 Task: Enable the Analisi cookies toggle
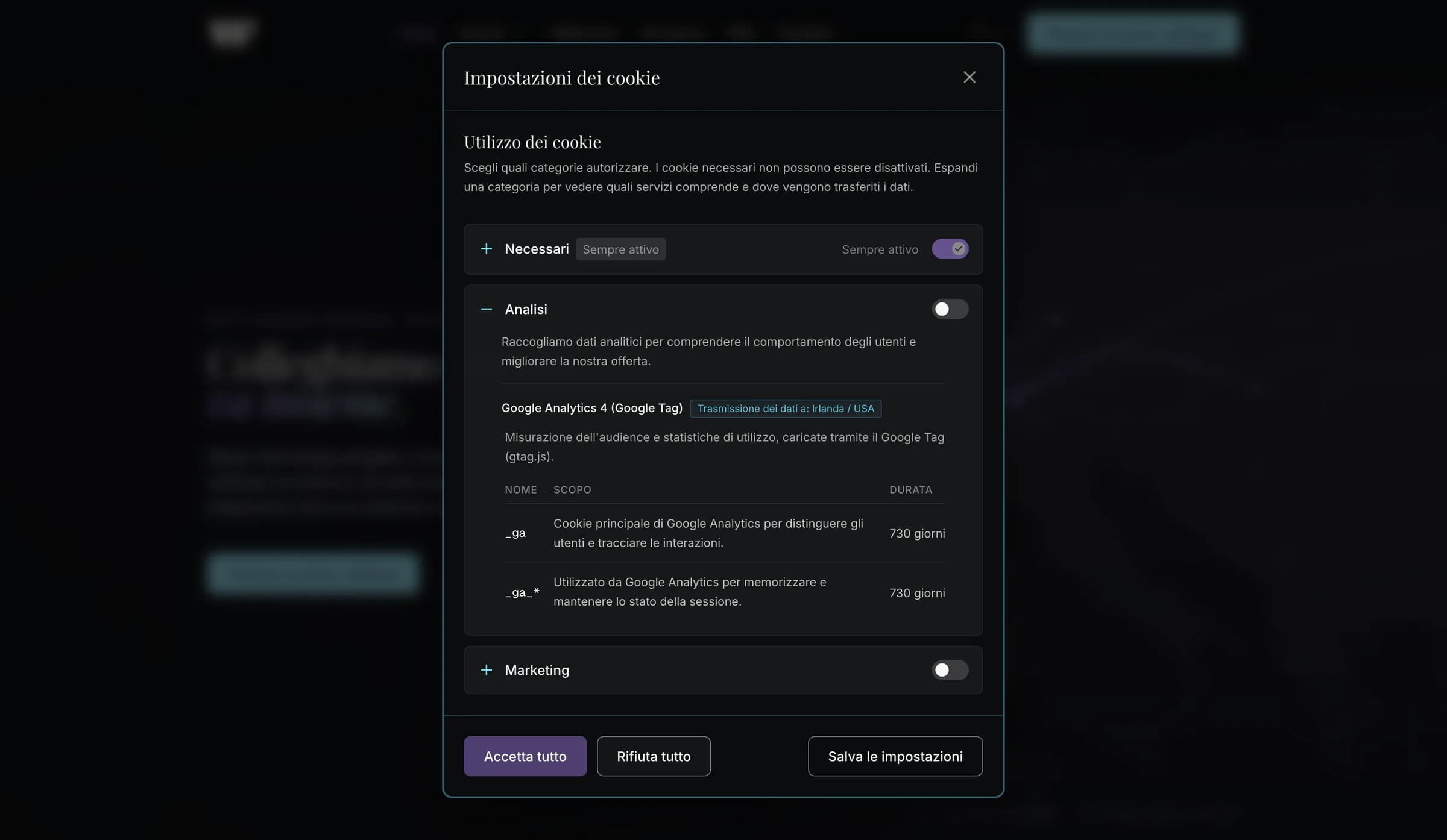pyautogui.click(x=950, y=309)
